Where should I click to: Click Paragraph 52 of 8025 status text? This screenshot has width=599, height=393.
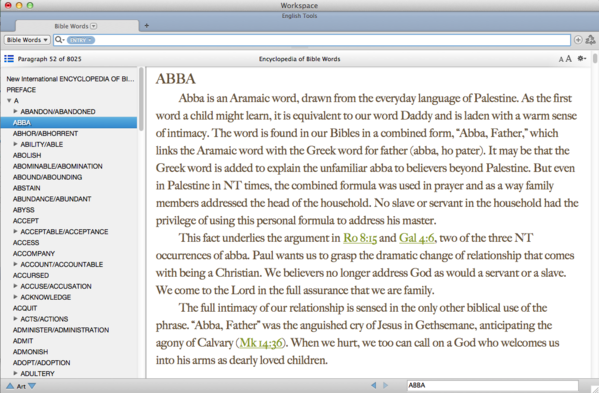click(49, 59)
